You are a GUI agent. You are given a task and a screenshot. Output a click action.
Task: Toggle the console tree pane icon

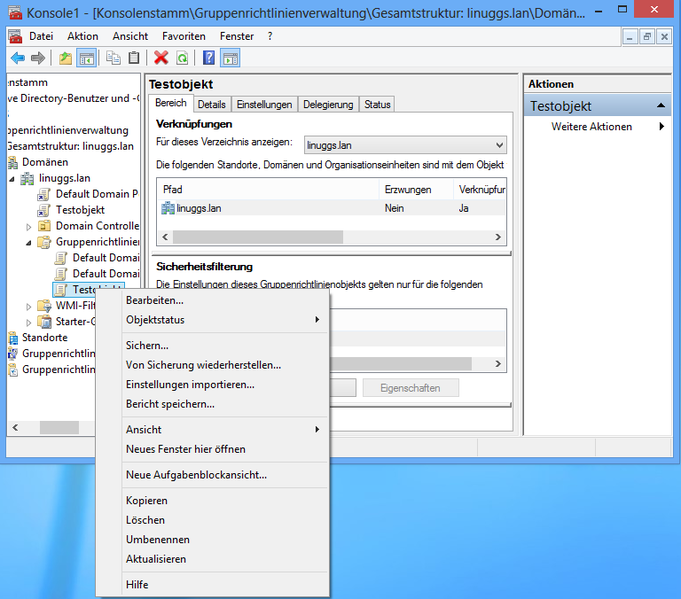click(x=87, y=58)
